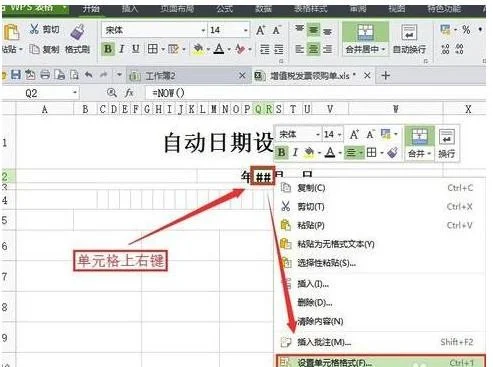Screen dimensions: 493x367
Task: Open the ribbon borders dropdown arrow
Action: (x=163, y=49)
